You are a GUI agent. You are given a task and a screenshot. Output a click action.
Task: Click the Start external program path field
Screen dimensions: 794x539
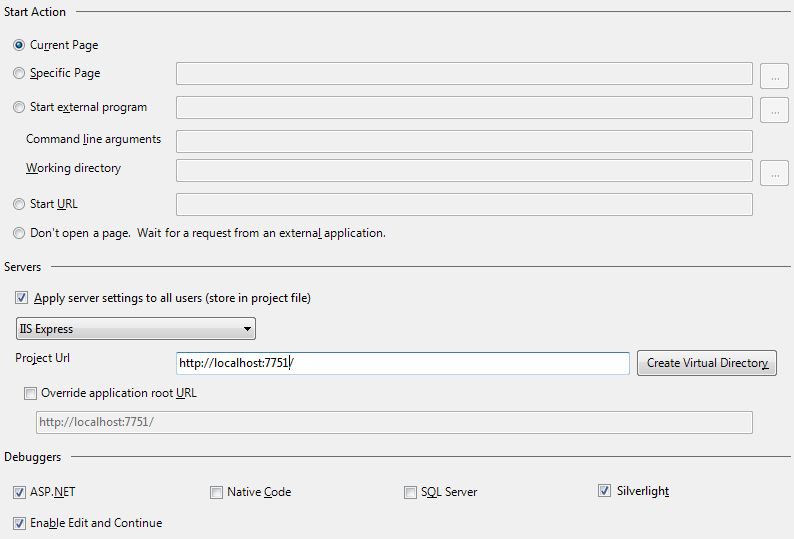464,107
